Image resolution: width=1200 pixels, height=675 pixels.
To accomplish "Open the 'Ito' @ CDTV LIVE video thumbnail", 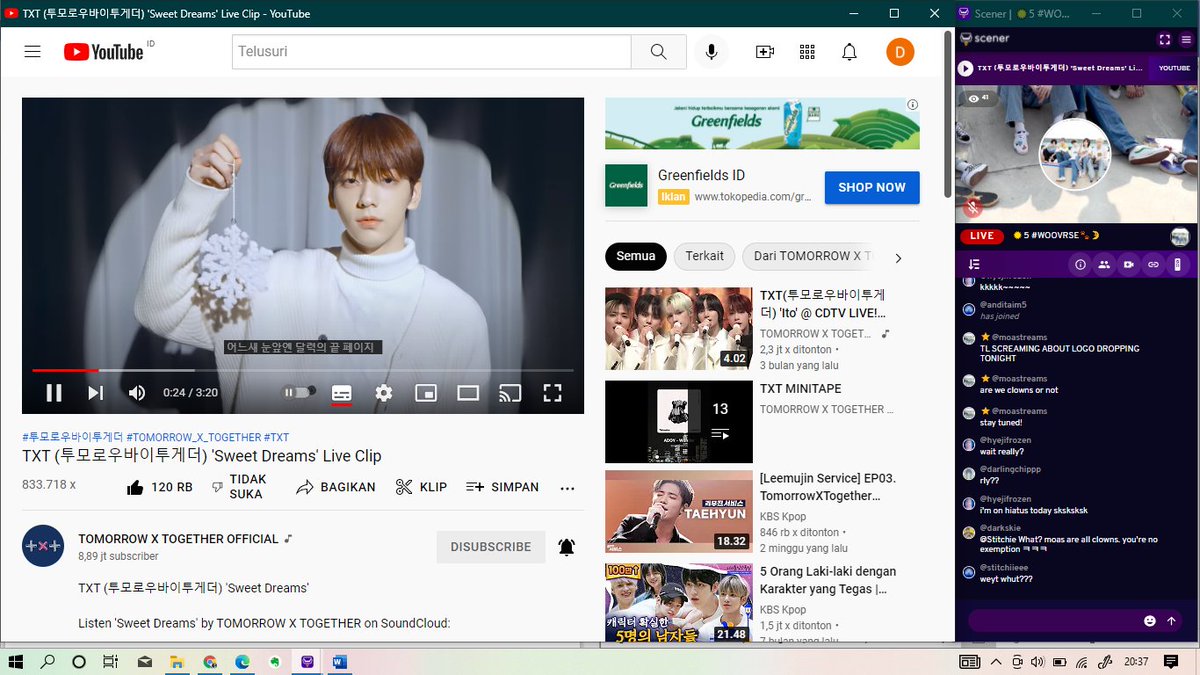I will point(679,329).
